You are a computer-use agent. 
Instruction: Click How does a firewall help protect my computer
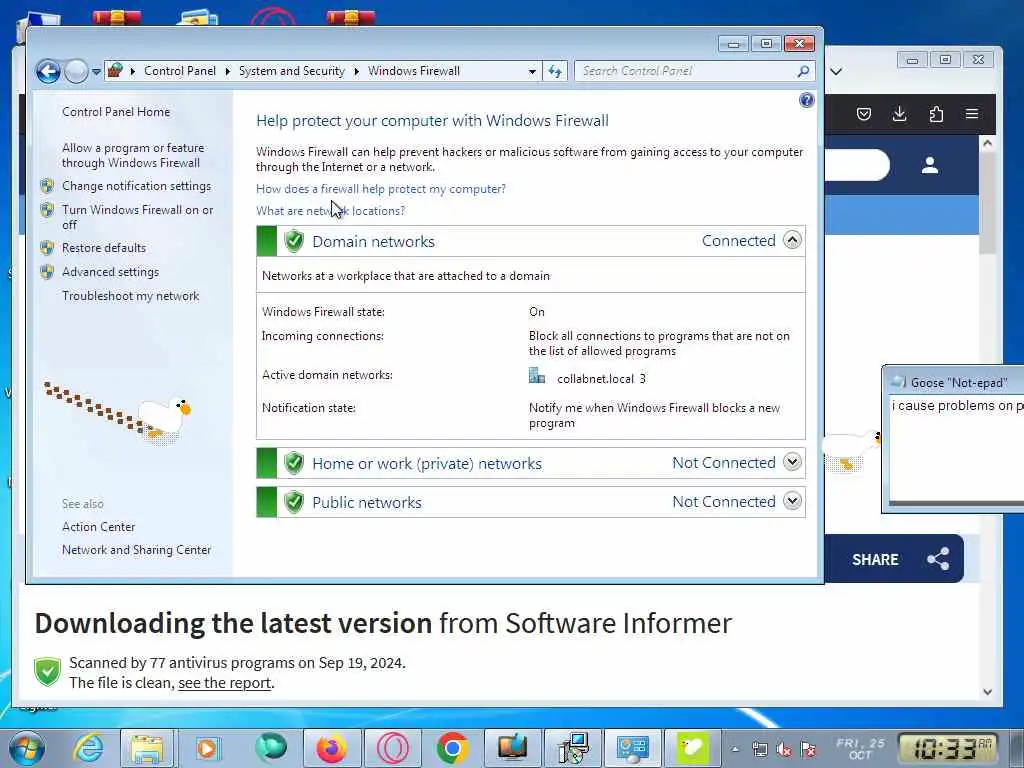coord(381,189)
